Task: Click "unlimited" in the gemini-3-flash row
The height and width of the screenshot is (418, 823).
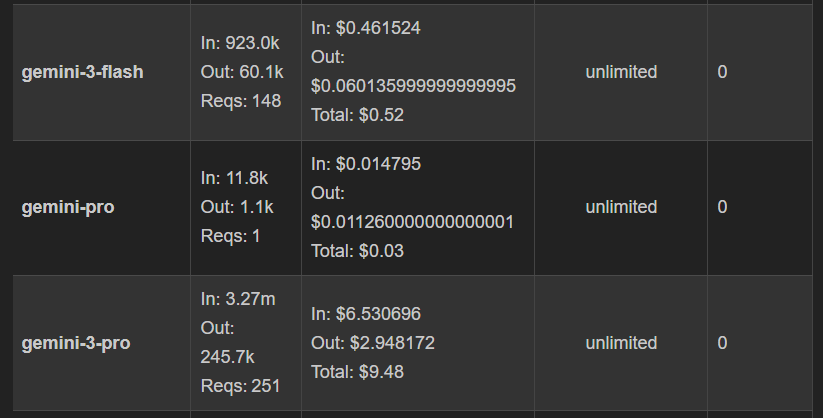Action: [621, 72]
